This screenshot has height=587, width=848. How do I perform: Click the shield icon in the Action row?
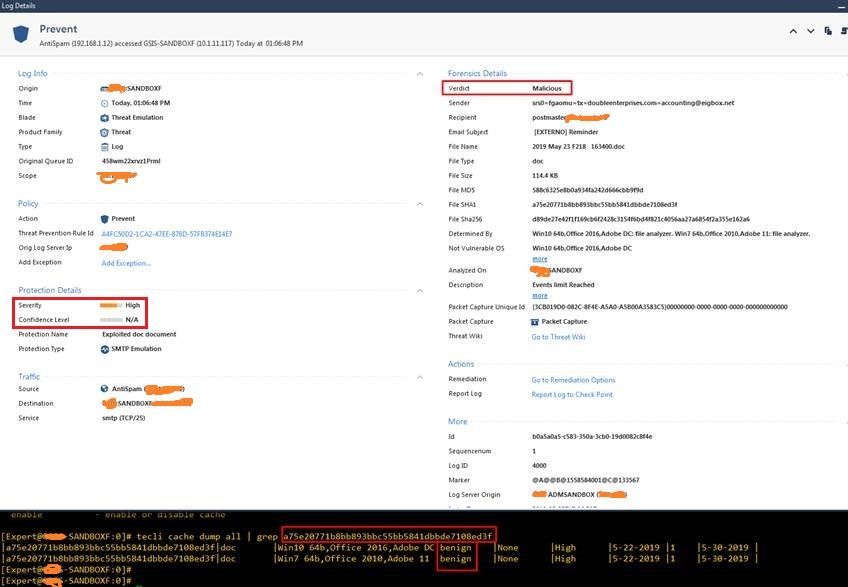(x=104, y=219)
